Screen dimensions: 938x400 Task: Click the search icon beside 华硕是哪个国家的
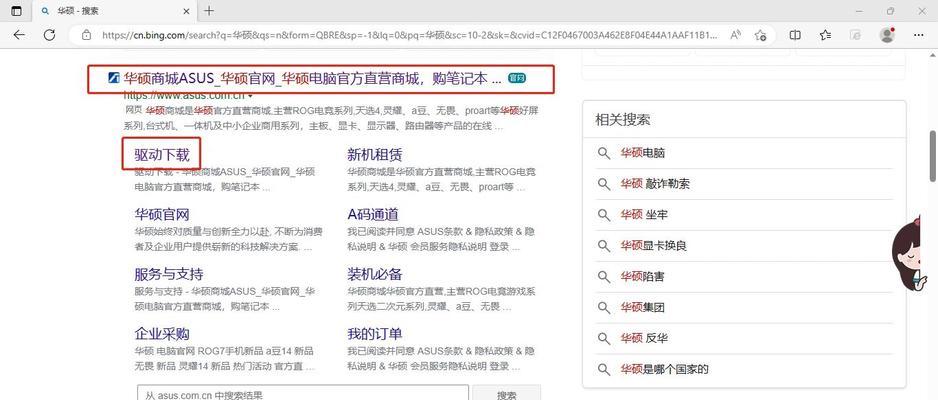604,369
